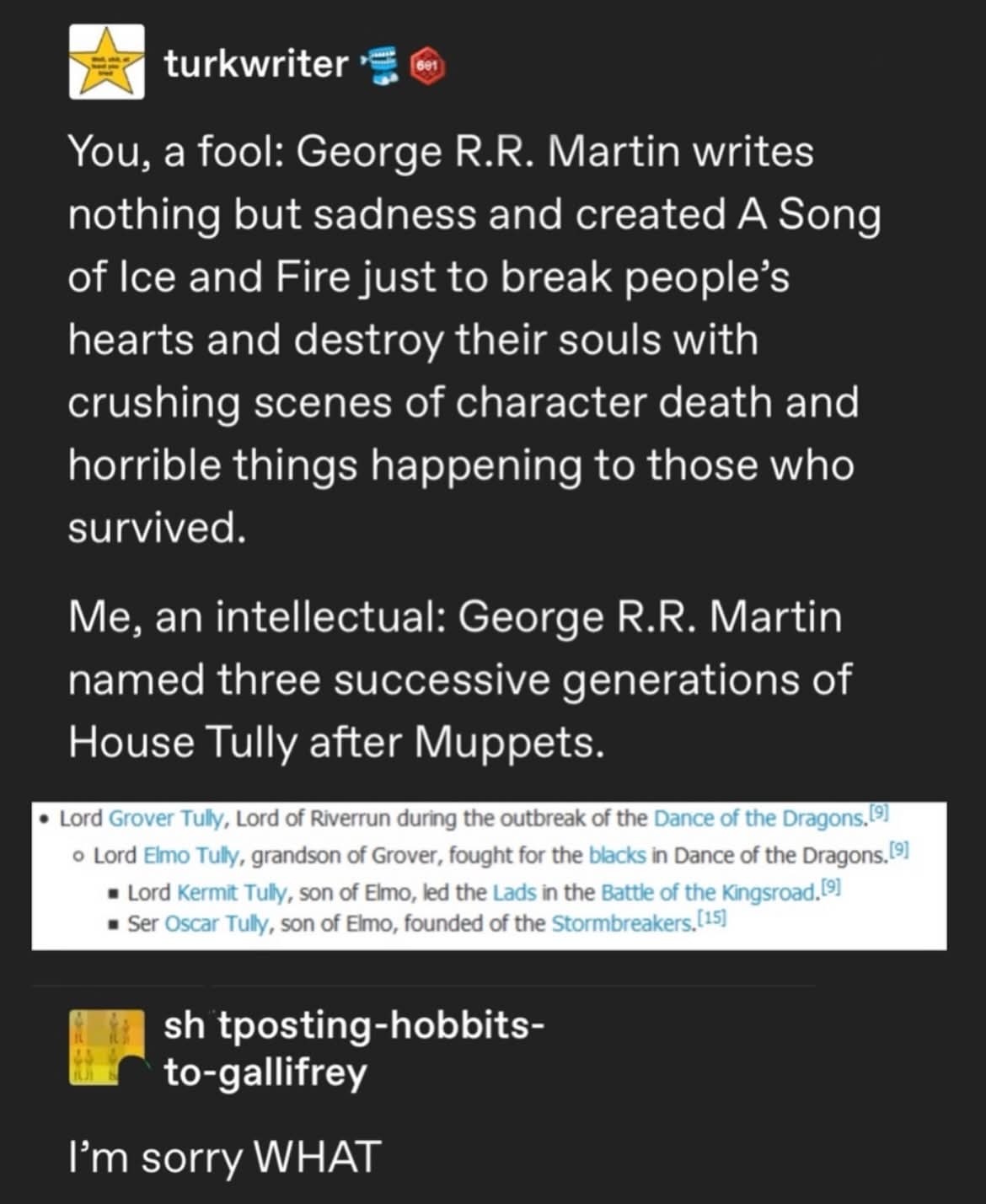Screen dimensions: 986x1204
Task: Open the Oscar Tully link
Action: (217, 924)
